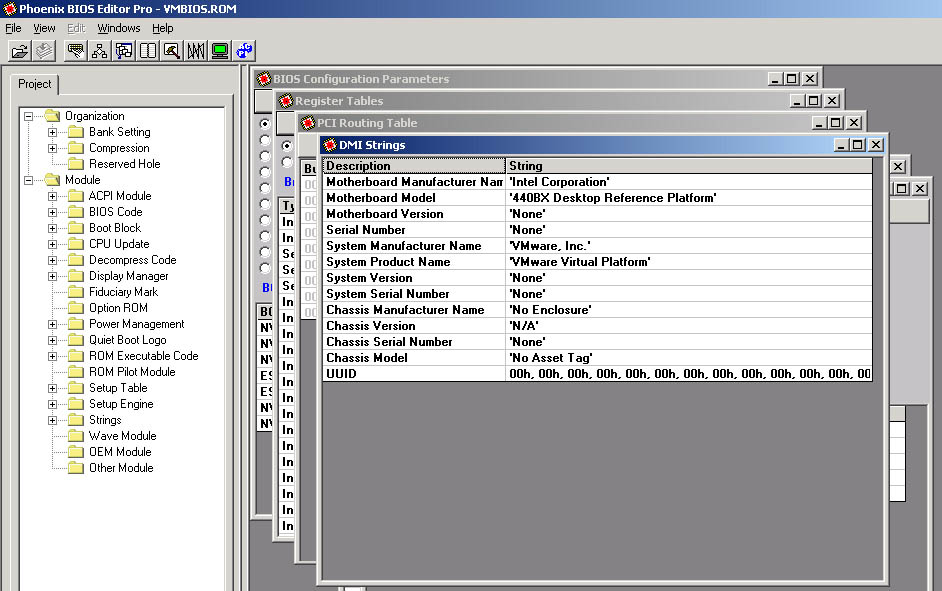The image size is (942, 591).
Task: Select topmost radio button in BIOS Configuration Parameters
Action: pos(265,124)
